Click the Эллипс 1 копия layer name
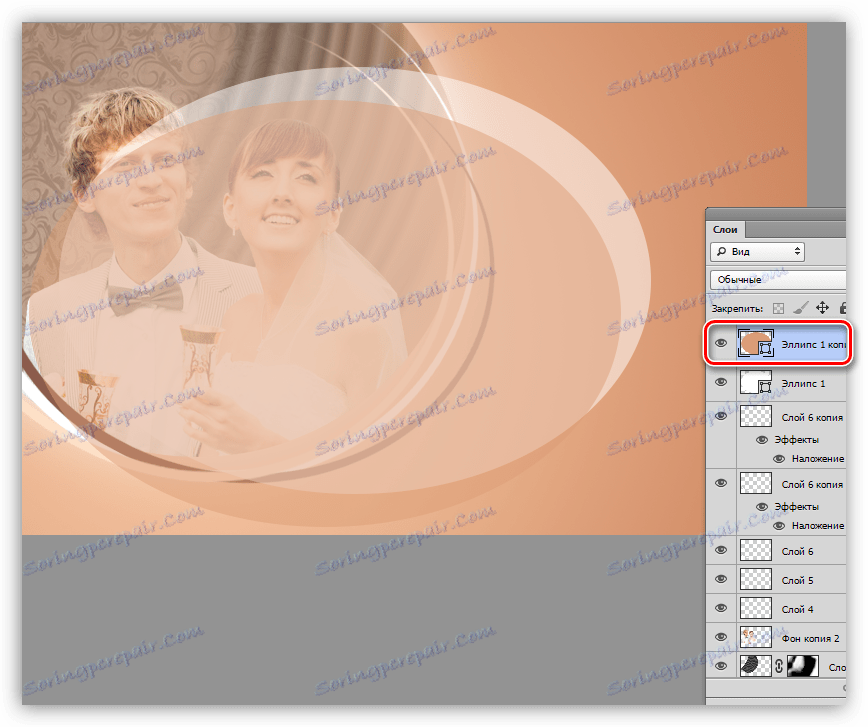Image resolution: width=868 pixels, height=727 pixels. (813, 345)
